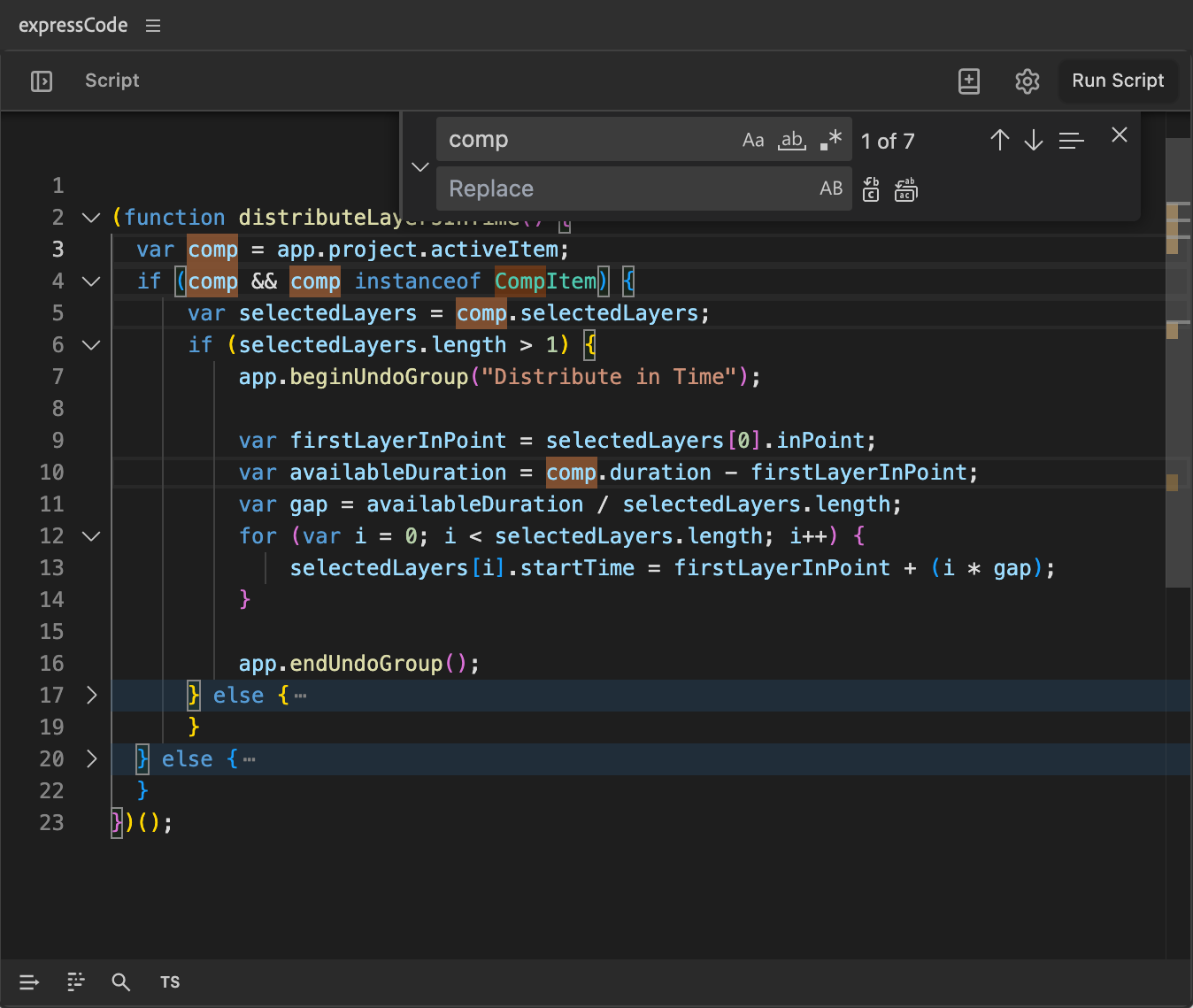Toggle the sidebar panel icon near Script label

(41, 81)
